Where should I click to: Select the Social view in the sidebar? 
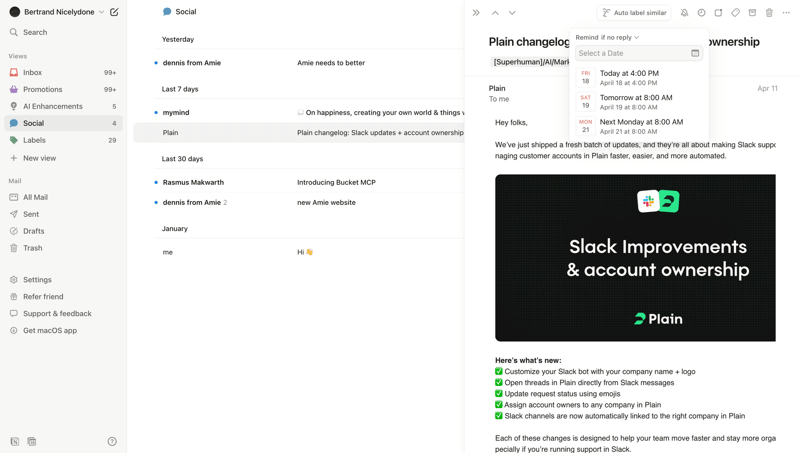tap(63, 123)
